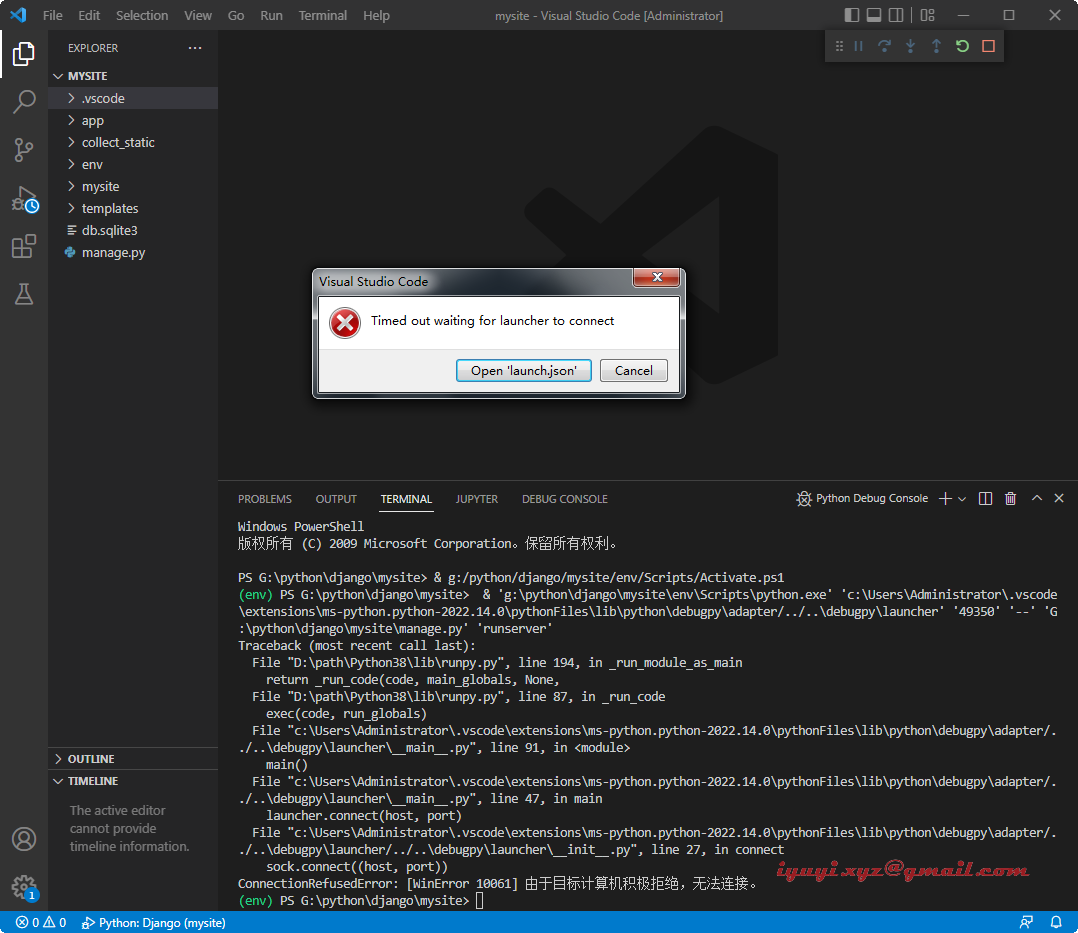Viewport: 1078px width, 933px height.
Task: Open the Extensions view
Action: [24, 246]
